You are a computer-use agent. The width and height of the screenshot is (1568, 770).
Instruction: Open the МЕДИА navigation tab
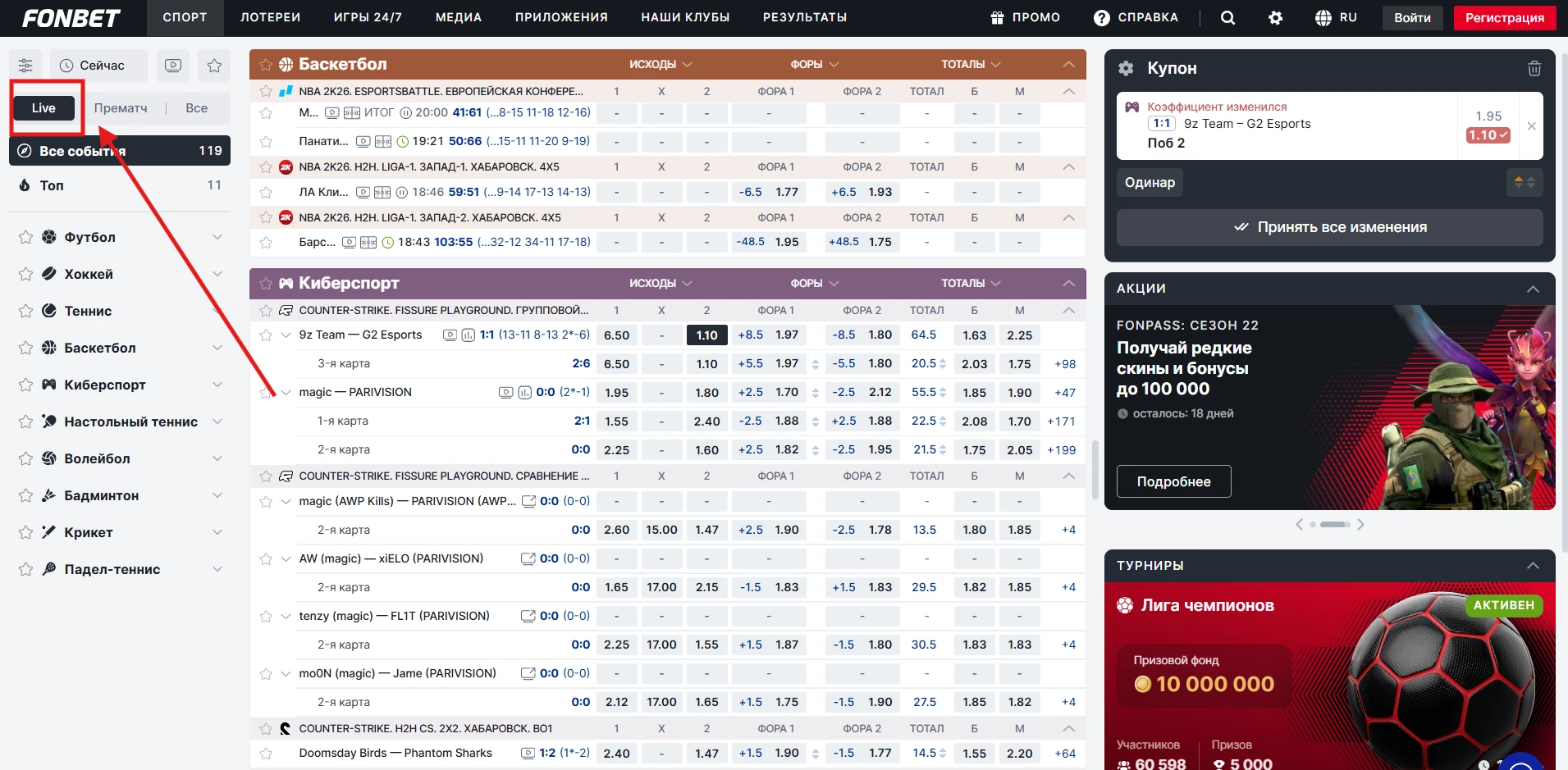point(458,17)
